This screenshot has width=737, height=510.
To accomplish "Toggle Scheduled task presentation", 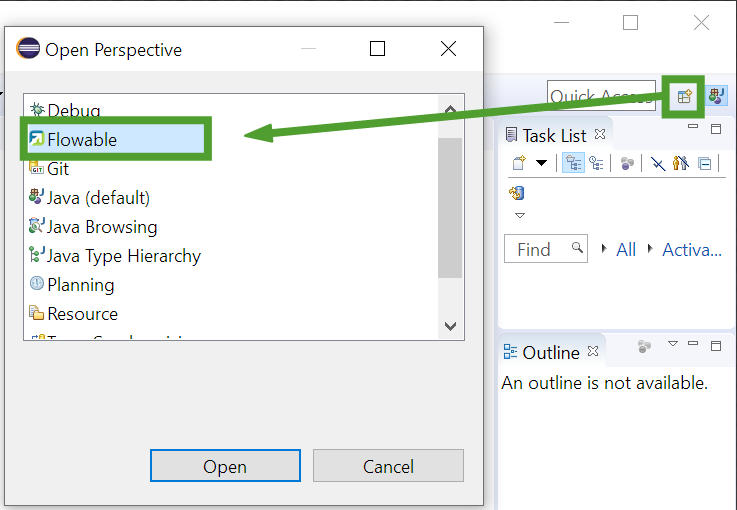I will click(596, 163).
